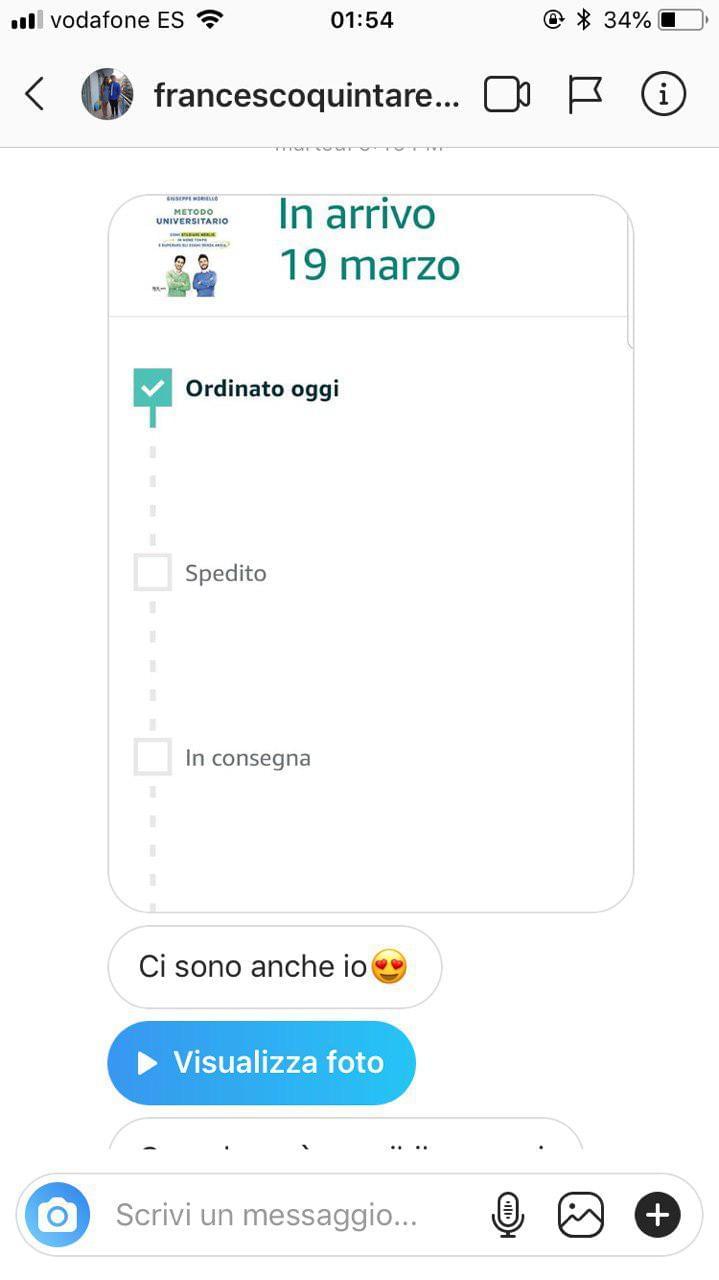Start a video call with camera icon

(x=506, y=95)
